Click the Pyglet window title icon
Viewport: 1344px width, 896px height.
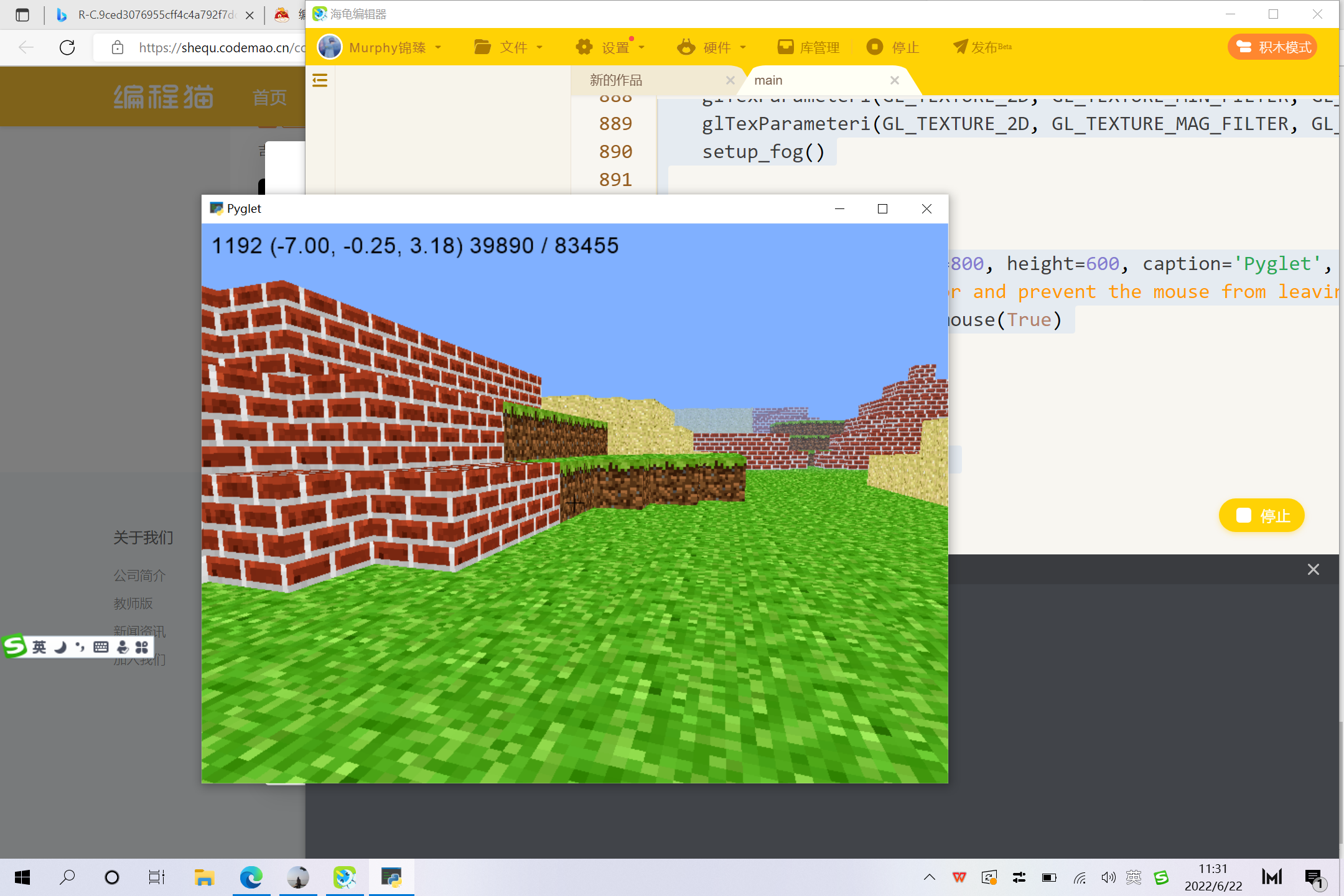point(216,208)
